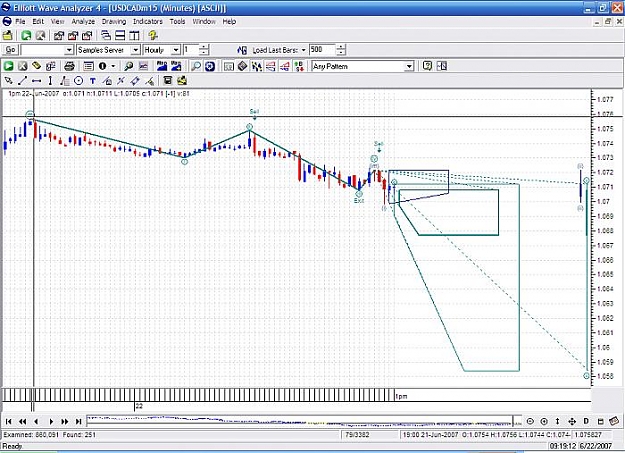Open the dropdown arrow next to info circle icon

tap(113, 66)
